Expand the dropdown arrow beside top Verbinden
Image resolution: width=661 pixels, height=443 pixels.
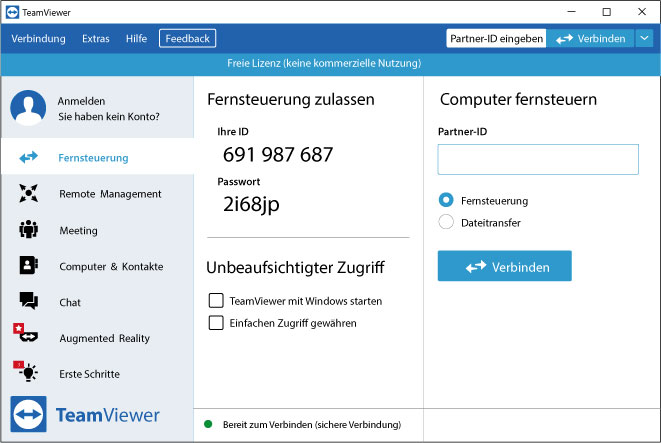tap(645, 38)
